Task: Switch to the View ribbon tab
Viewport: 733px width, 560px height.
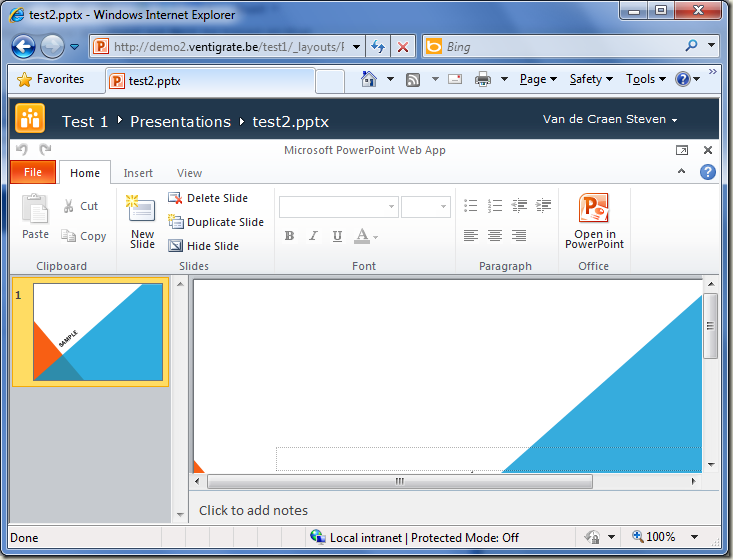Action: 189,173
